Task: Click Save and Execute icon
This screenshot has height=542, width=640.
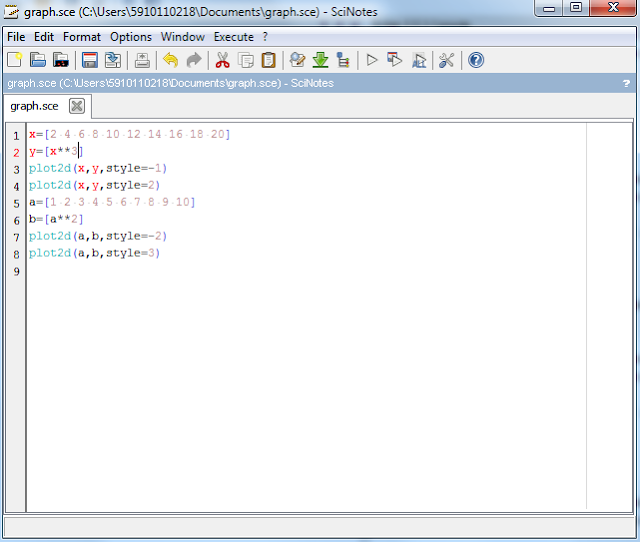Action: (395, 60)
